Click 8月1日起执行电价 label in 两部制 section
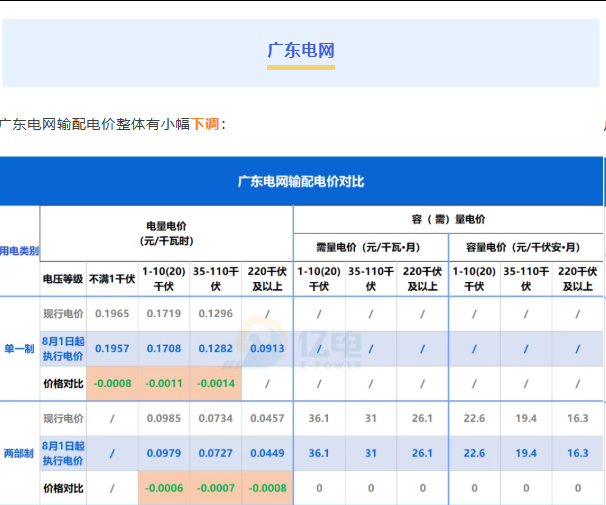 (63, 453)
